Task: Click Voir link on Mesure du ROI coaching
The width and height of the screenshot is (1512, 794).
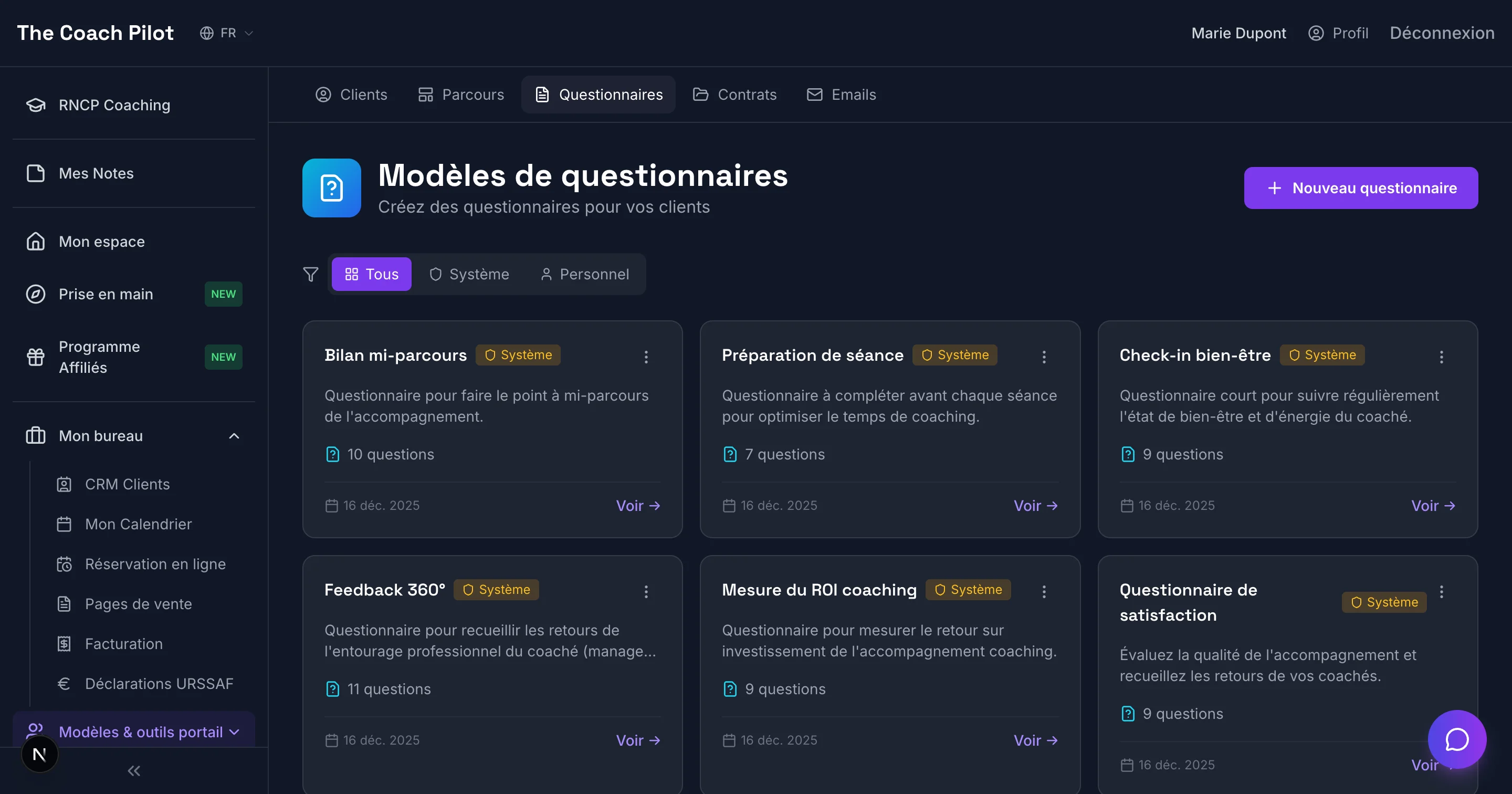Action: click(1035, 740)
